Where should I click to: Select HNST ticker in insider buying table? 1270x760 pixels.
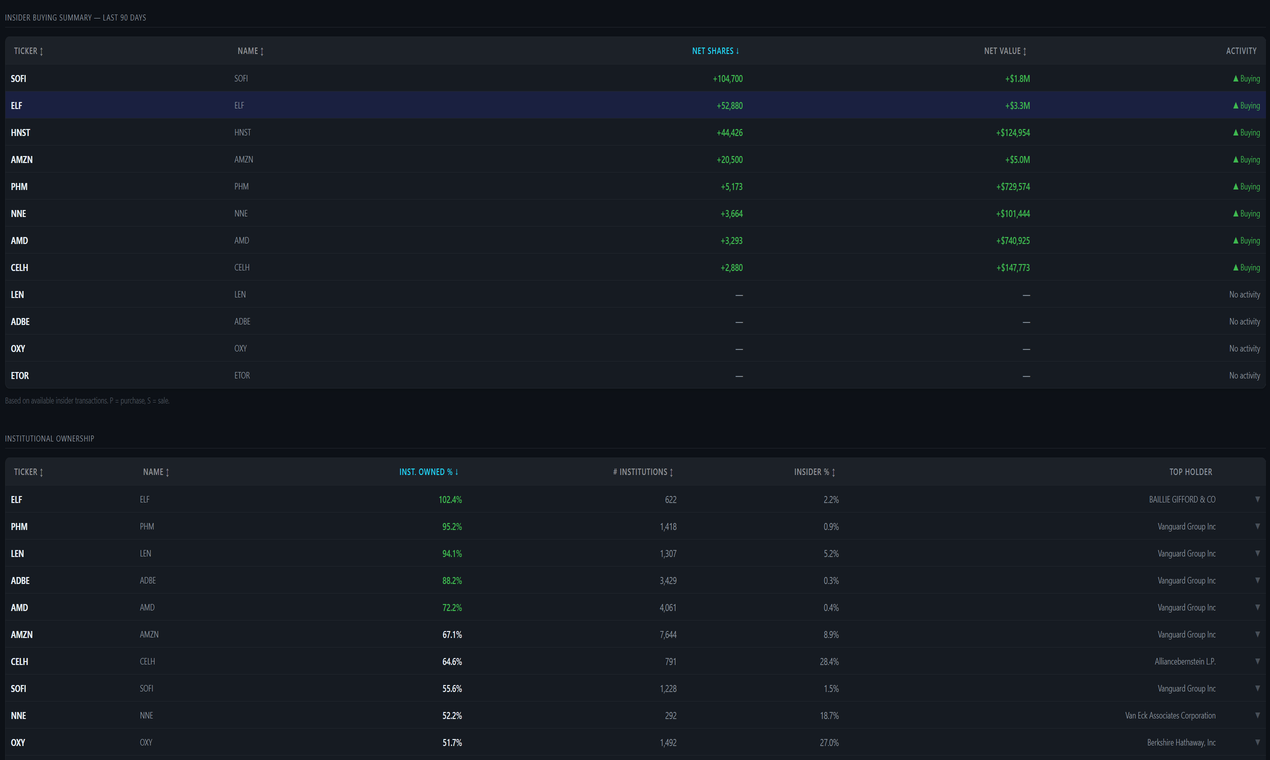(20, 132)
